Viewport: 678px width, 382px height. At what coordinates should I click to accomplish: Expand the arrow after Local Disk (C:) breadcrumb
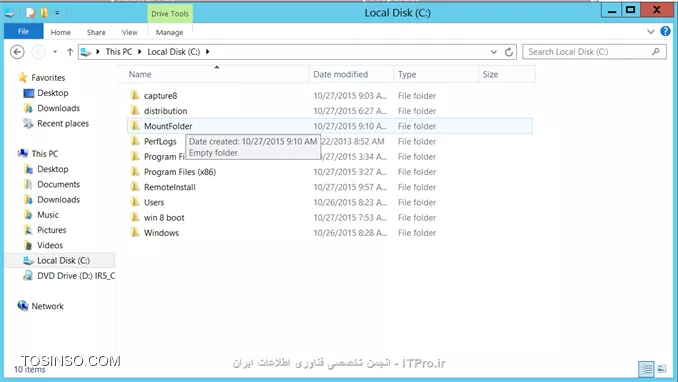click(208, 51)
